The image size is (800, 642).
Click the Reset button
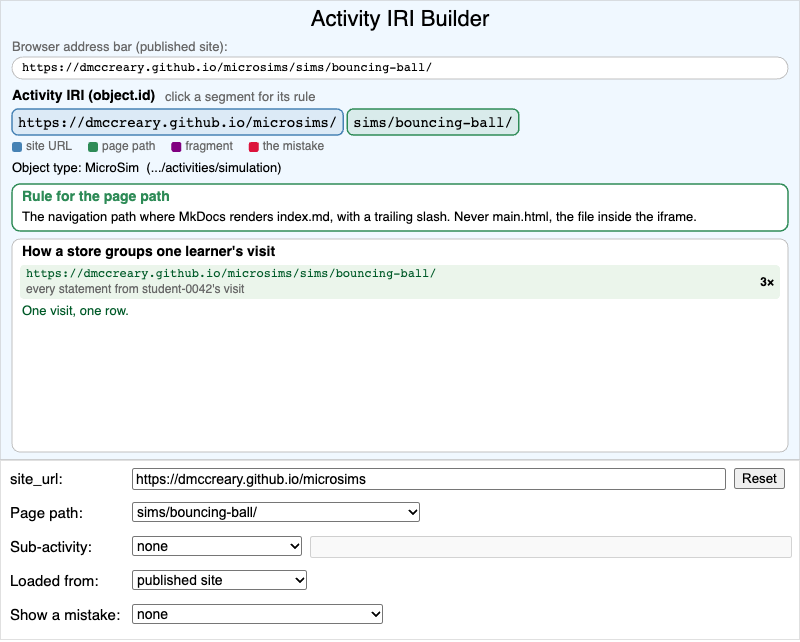click(759, 479)
